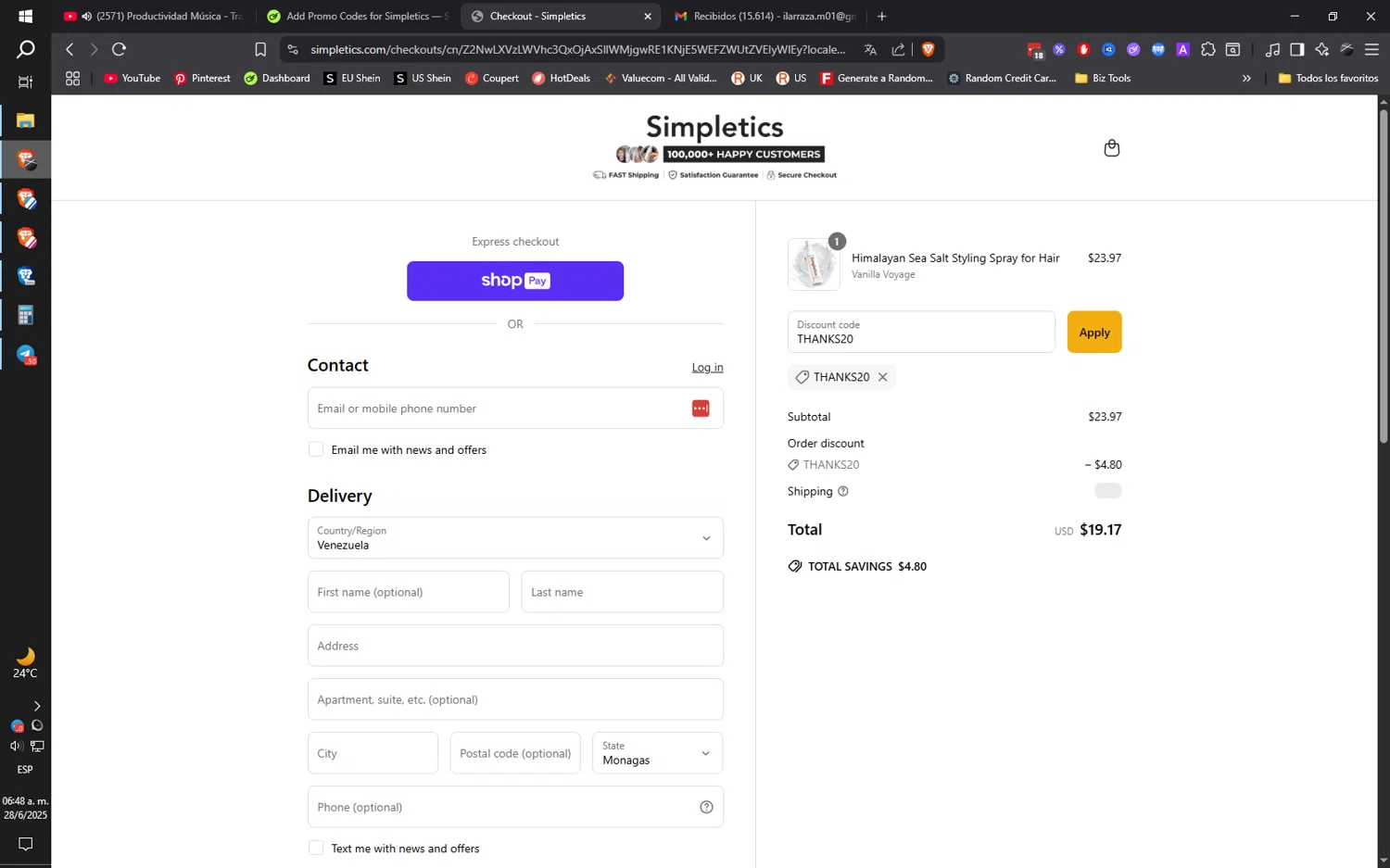Check Text me with news and offers
Image resolution: width=1390 pixels, height=868 pixels.
[316, 848]
